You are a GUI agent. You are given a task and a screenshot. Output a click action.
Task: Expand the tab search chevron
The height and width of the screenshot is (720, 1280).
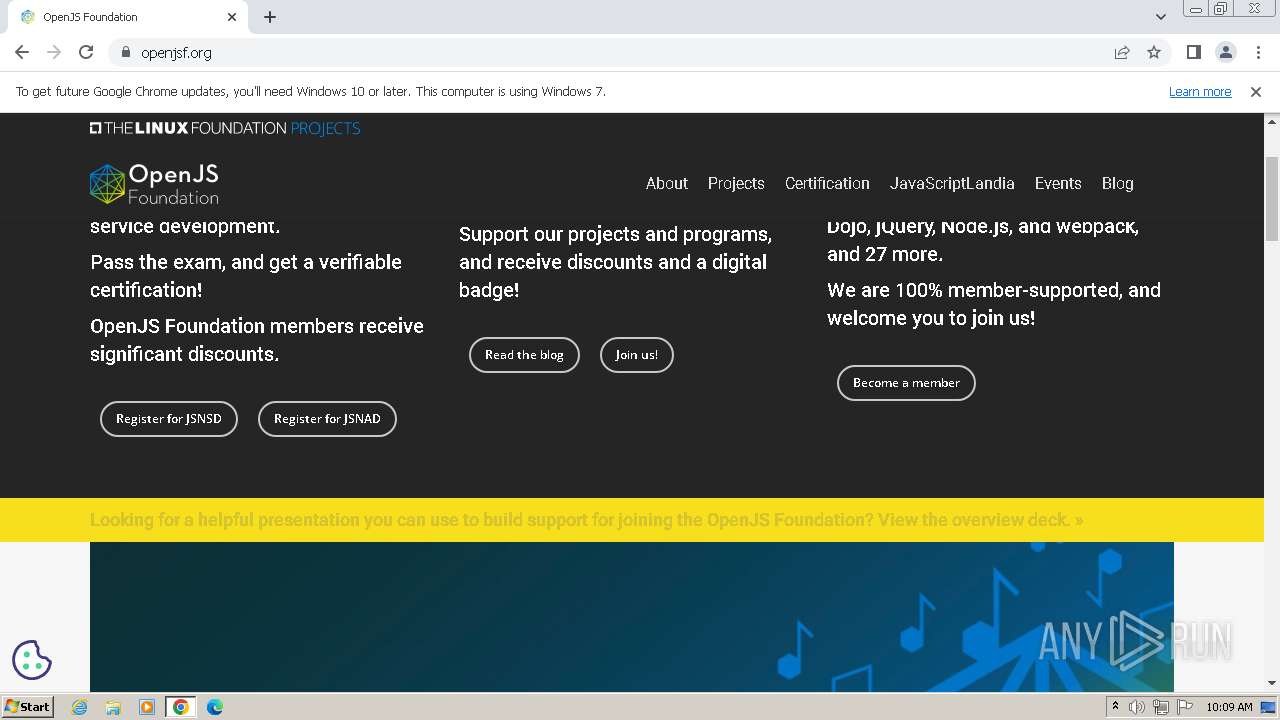coord(1161,17)
